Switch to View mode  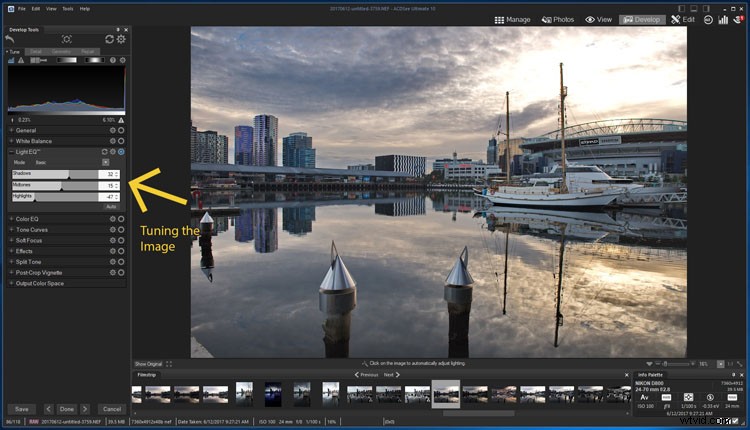(x=598, y=20)
